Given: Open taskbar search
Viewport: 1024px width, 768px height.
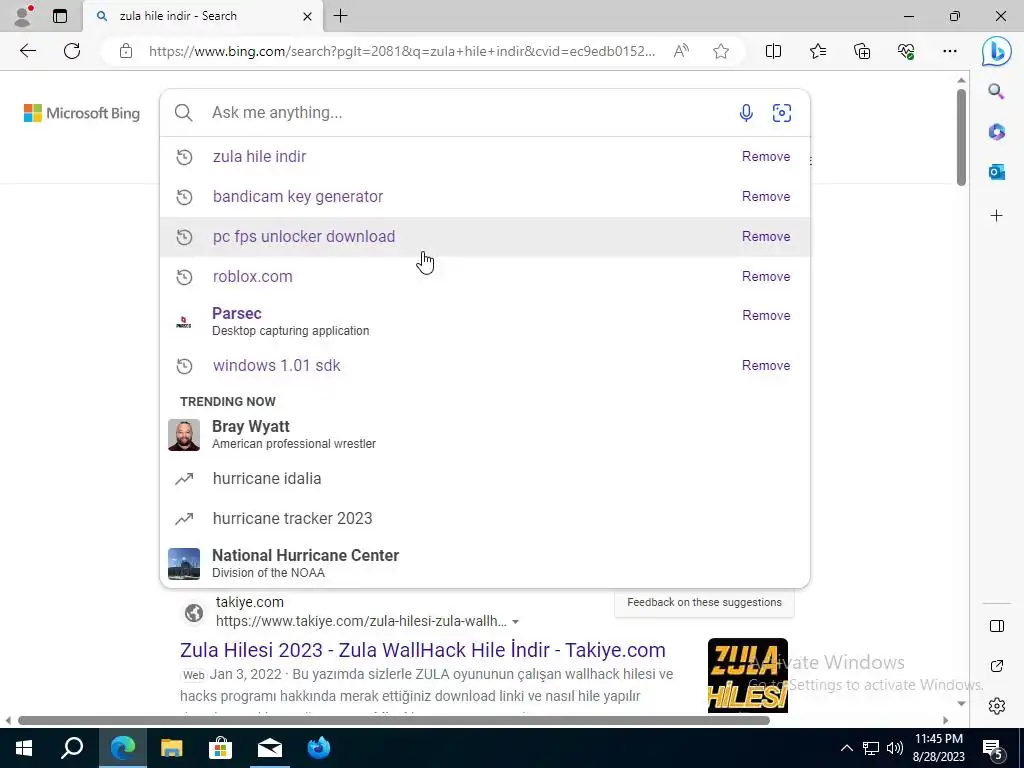Looking at the screenshot, I should coord(72,748).
